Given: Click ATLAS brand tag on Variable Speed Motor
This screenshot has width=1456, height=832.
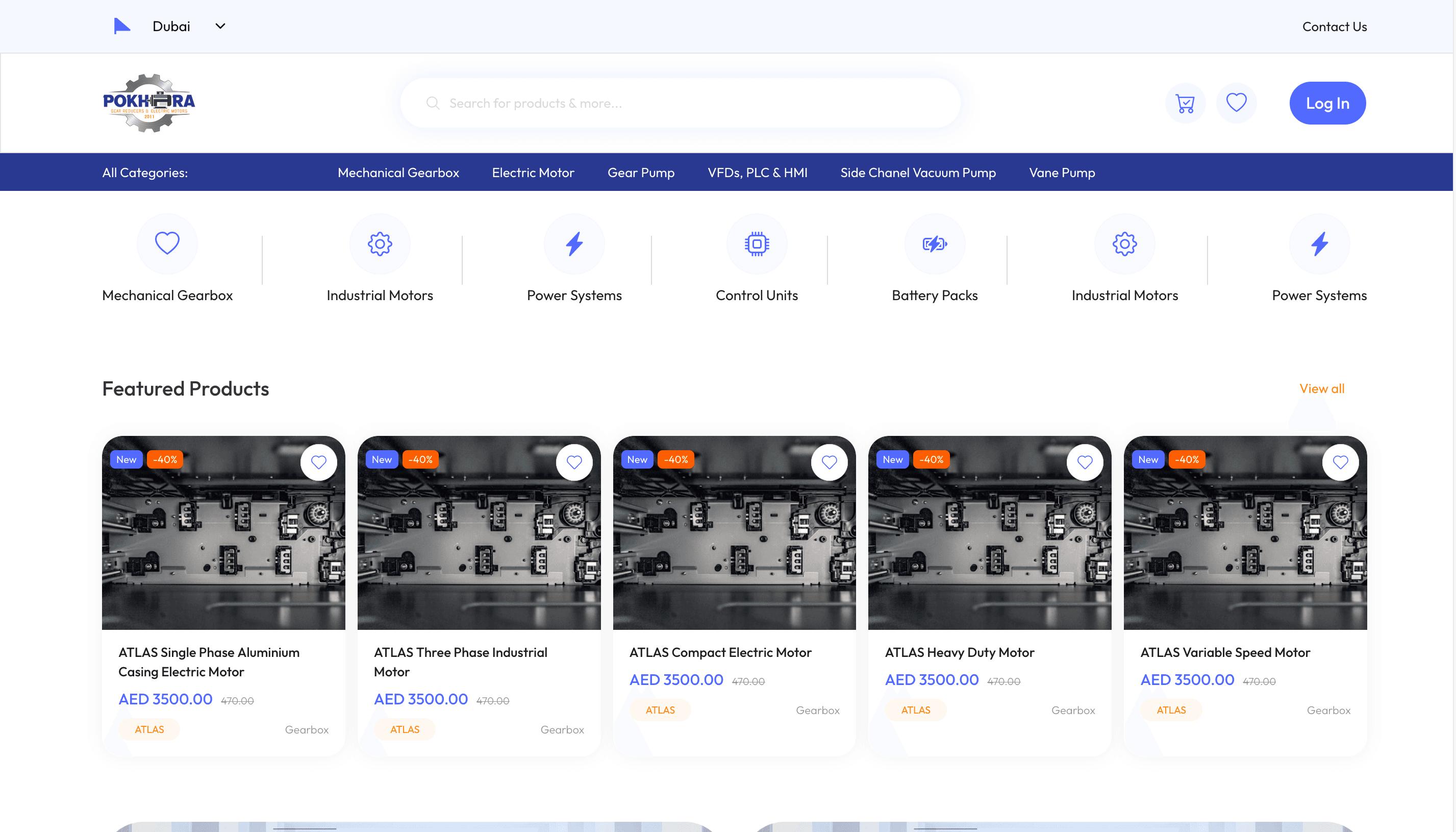Looking at the screenshot, I should (x=1171, y=711).
